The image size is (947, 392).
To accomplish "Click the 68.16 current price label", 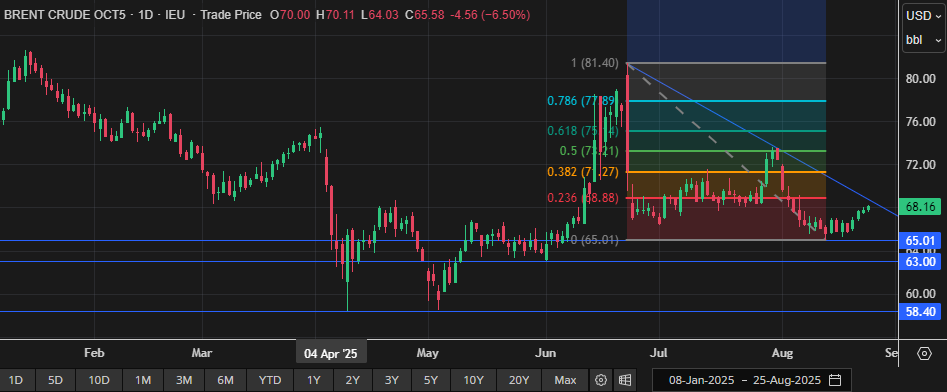I will (920, 207).
